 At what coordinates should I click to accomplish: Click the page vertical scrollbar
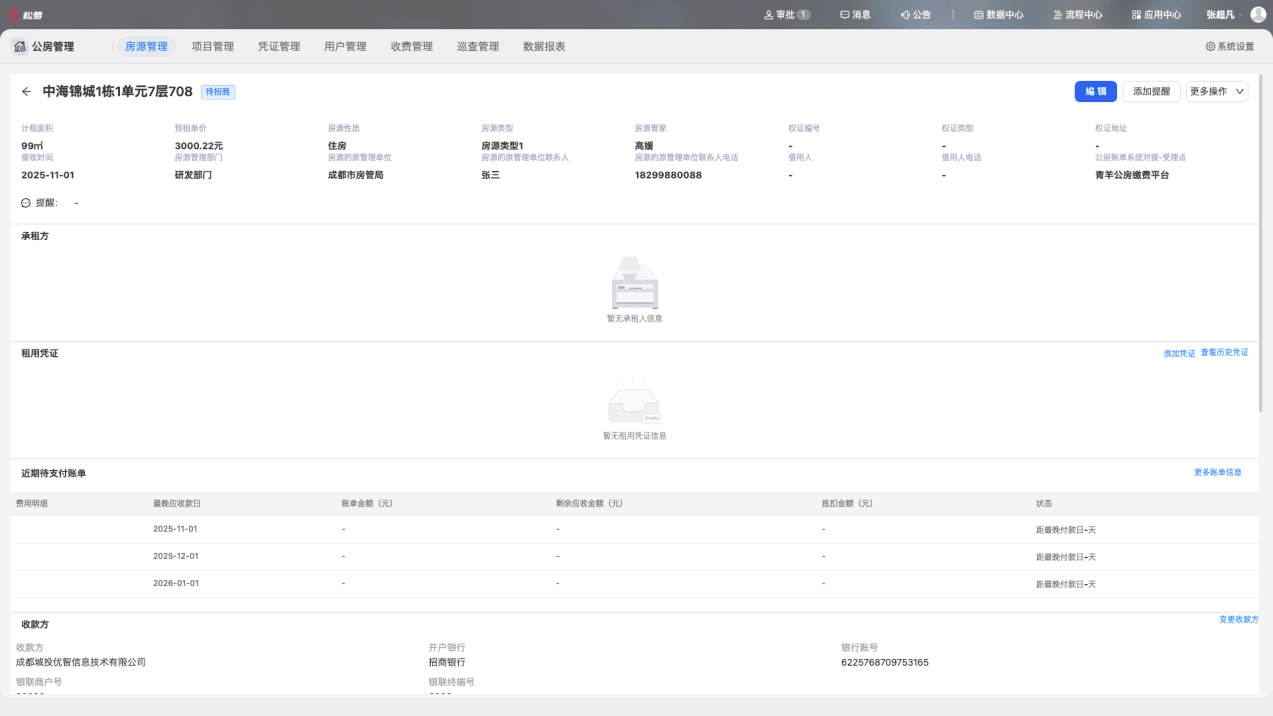pyautogui.click(x=1262, y=243)
